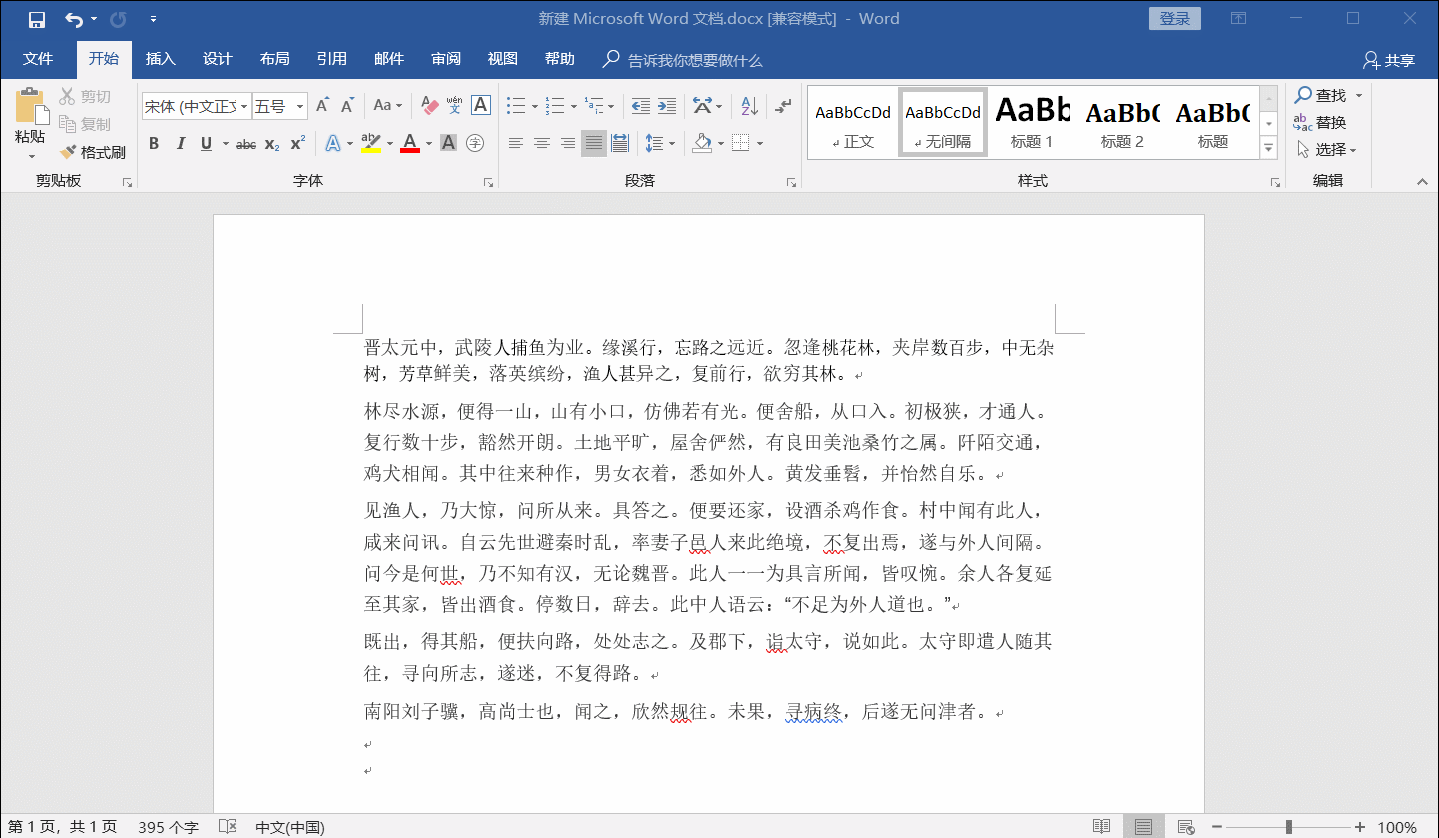Screen dimensions: 1439x838
Task: Switch to the 插入 ribbon tab
Action: coord(160,59)
